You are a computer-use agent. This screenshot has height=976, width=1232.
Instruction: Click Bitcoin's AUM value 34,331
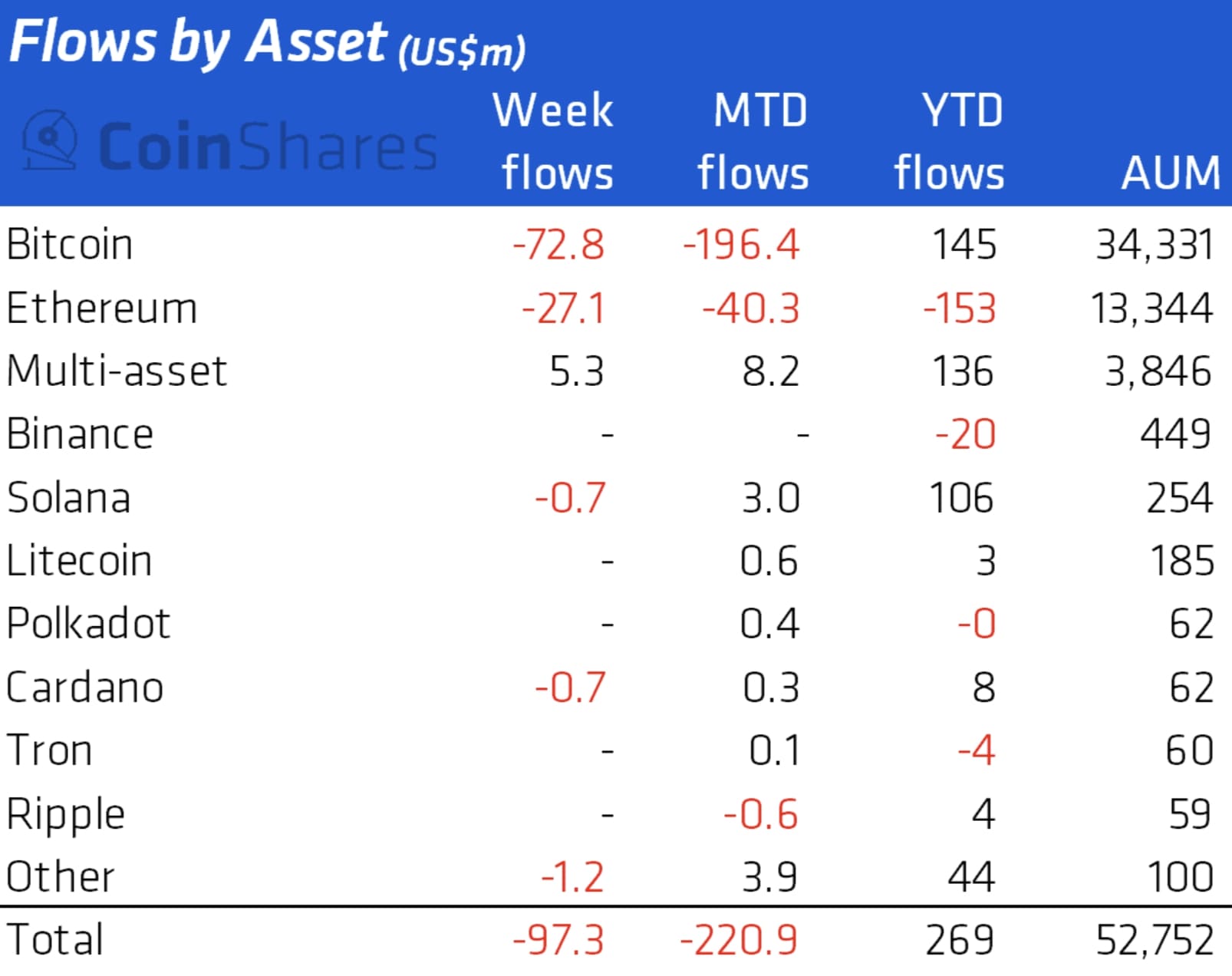click(1154, 246)
